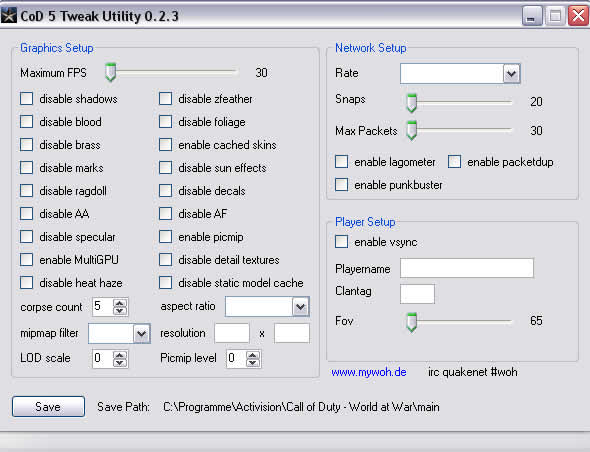Decrease corpse count with down arrow
Viewport: 590px width, 452px height.
pos(120,311)
